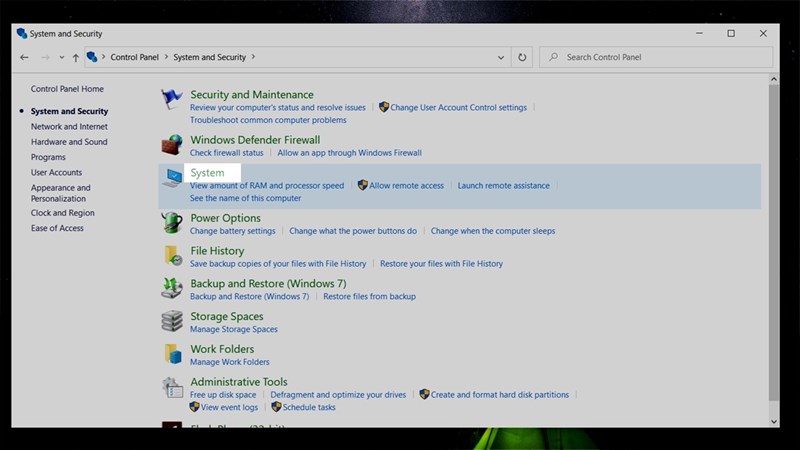Image resolution: width=800 pixels, height=450 pixels.
Task: Open User Accounts category
Action: point(56,172)
